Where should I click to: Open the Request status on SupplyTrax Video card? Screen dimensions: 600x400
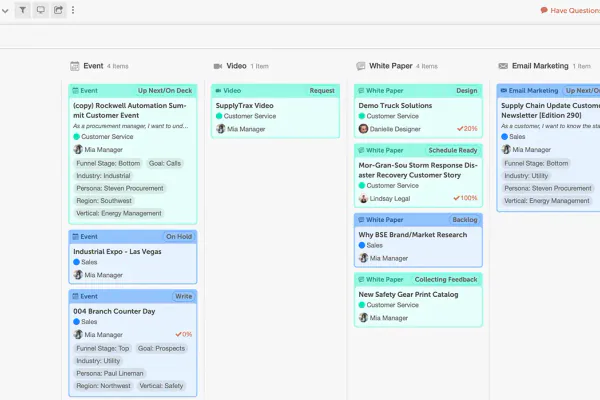pos(322,91)
